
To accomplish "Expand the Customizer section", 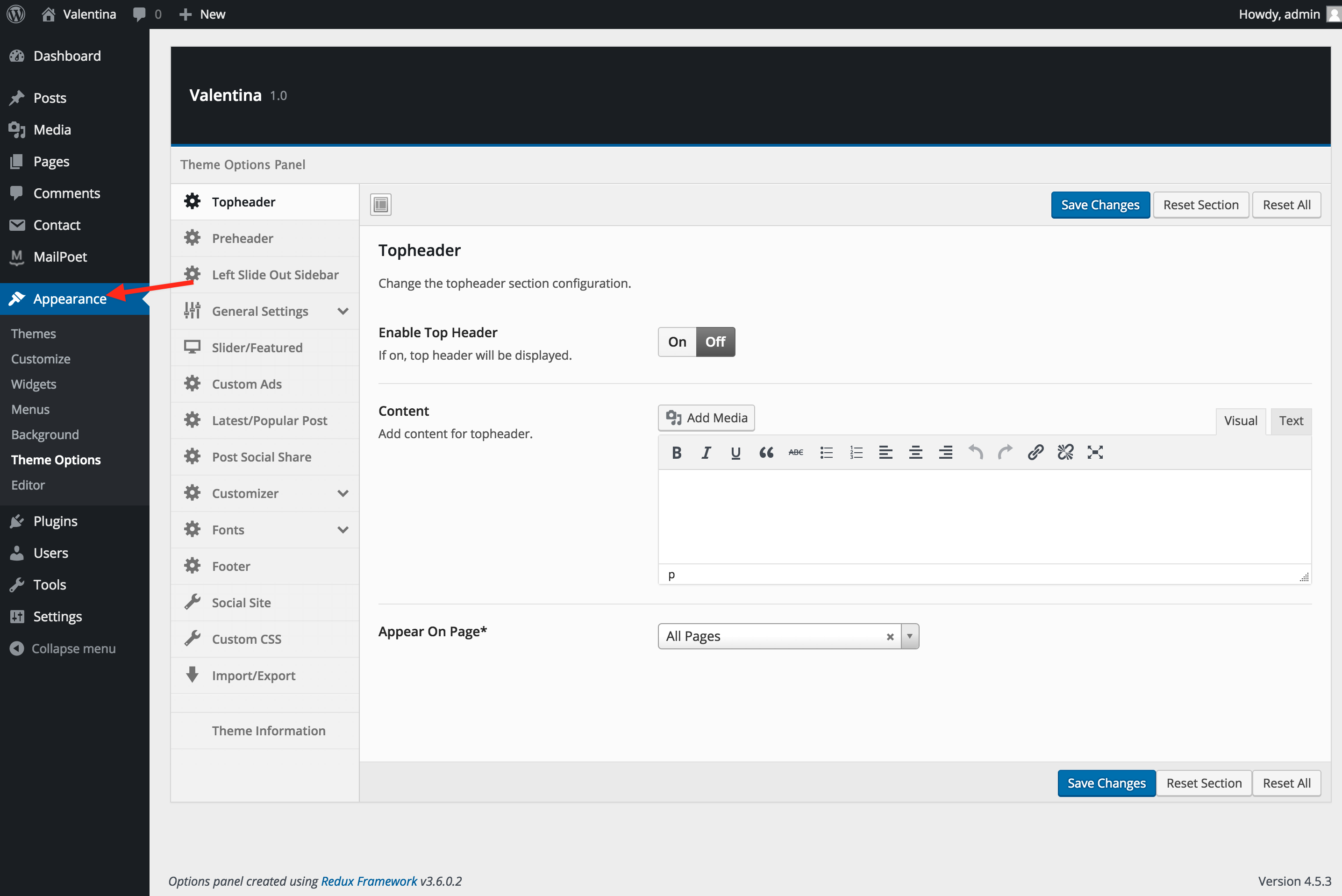I will pyautogui.click(x=265, y=493).
